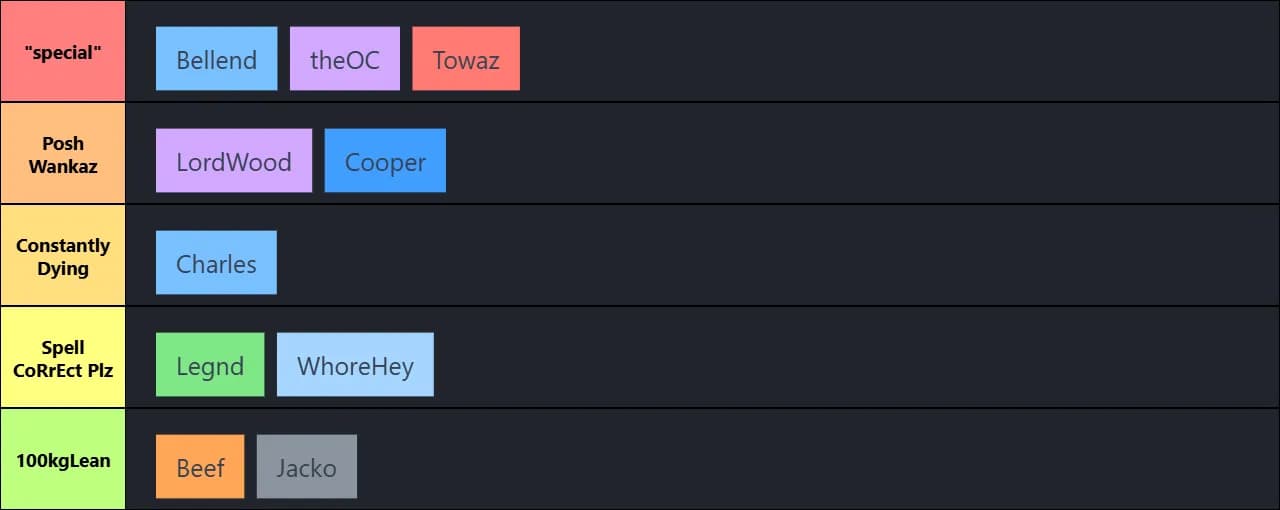Click the green Legnd tile
The image size is (1280, 510).
click(x=210, y=365)
